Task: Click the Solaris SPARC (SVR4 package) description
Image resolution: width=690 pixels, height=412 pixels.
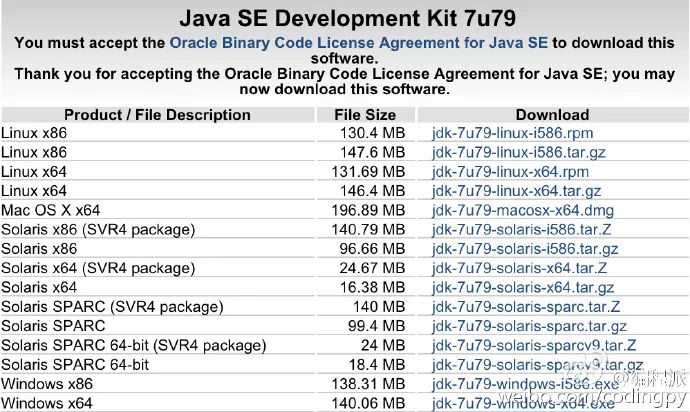Action: (x=112, y=307)
